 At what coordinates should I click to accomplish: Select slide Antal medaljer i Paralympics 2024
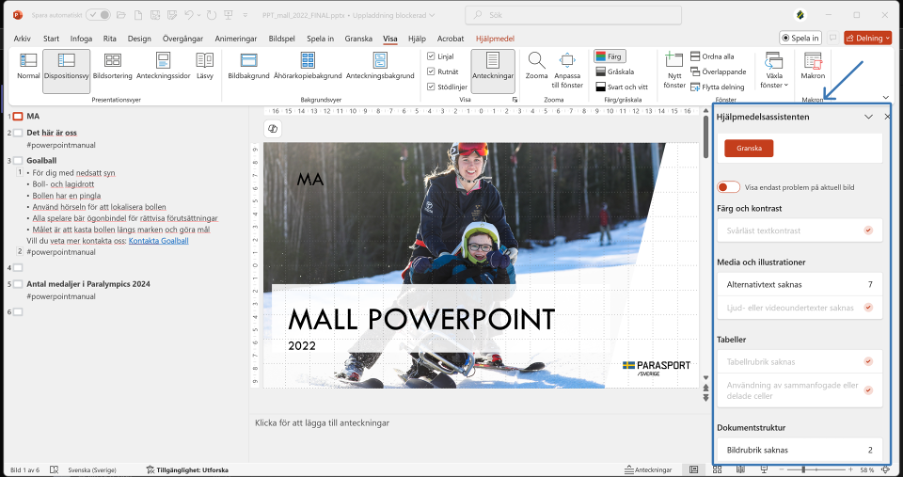tap(88, 284)
